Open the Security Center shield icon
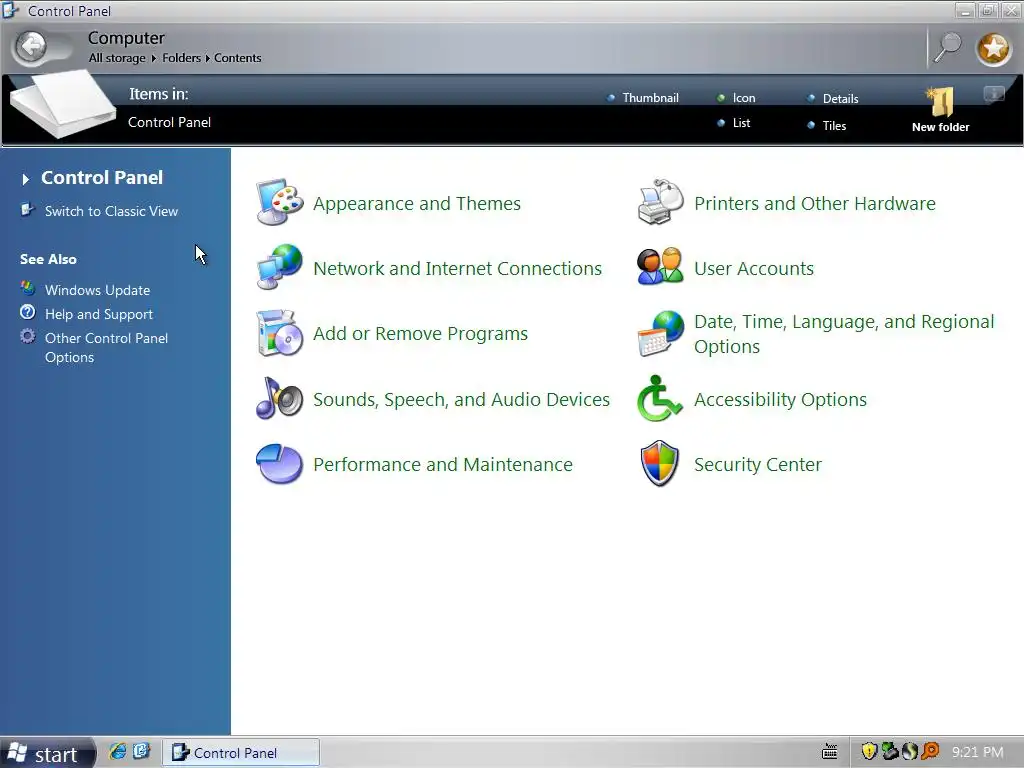The height and width of the screenshot is (768, 1024). pyautogui.click(x=660, y=464)
